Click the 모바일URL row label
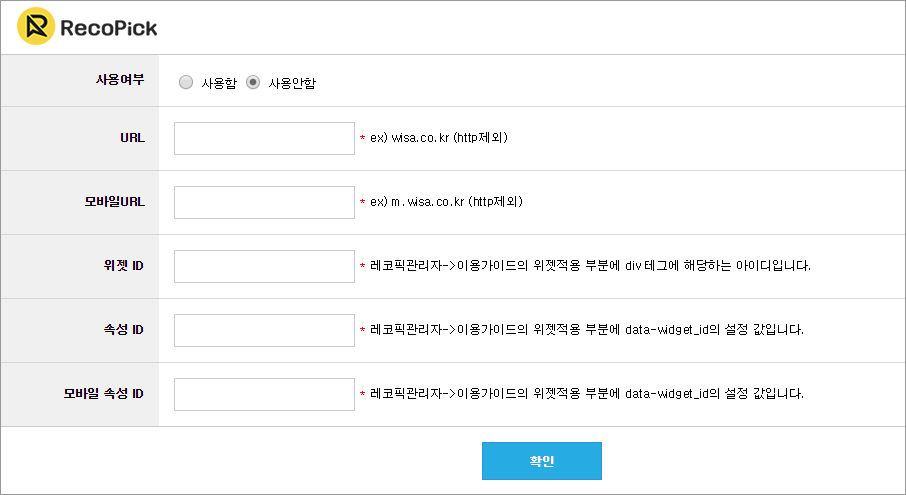Viewport: 906px width, 495px height. point(114,202)
